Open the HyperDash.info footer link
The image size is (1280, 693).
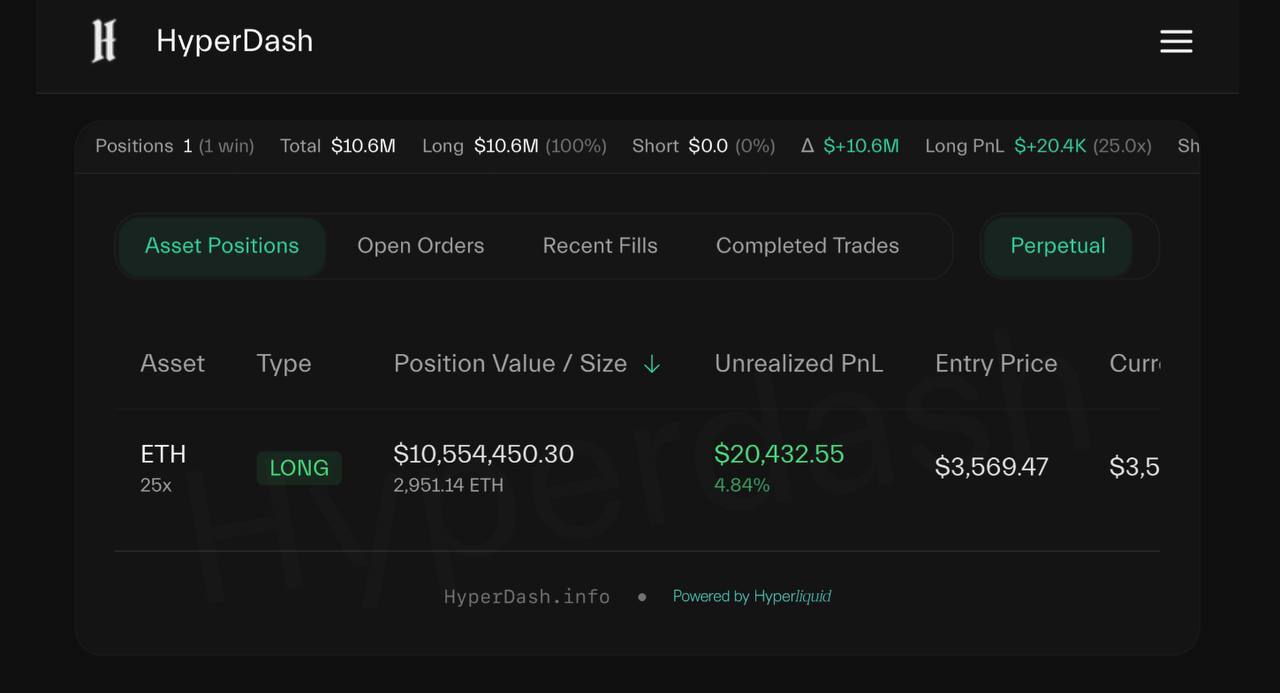527,597
